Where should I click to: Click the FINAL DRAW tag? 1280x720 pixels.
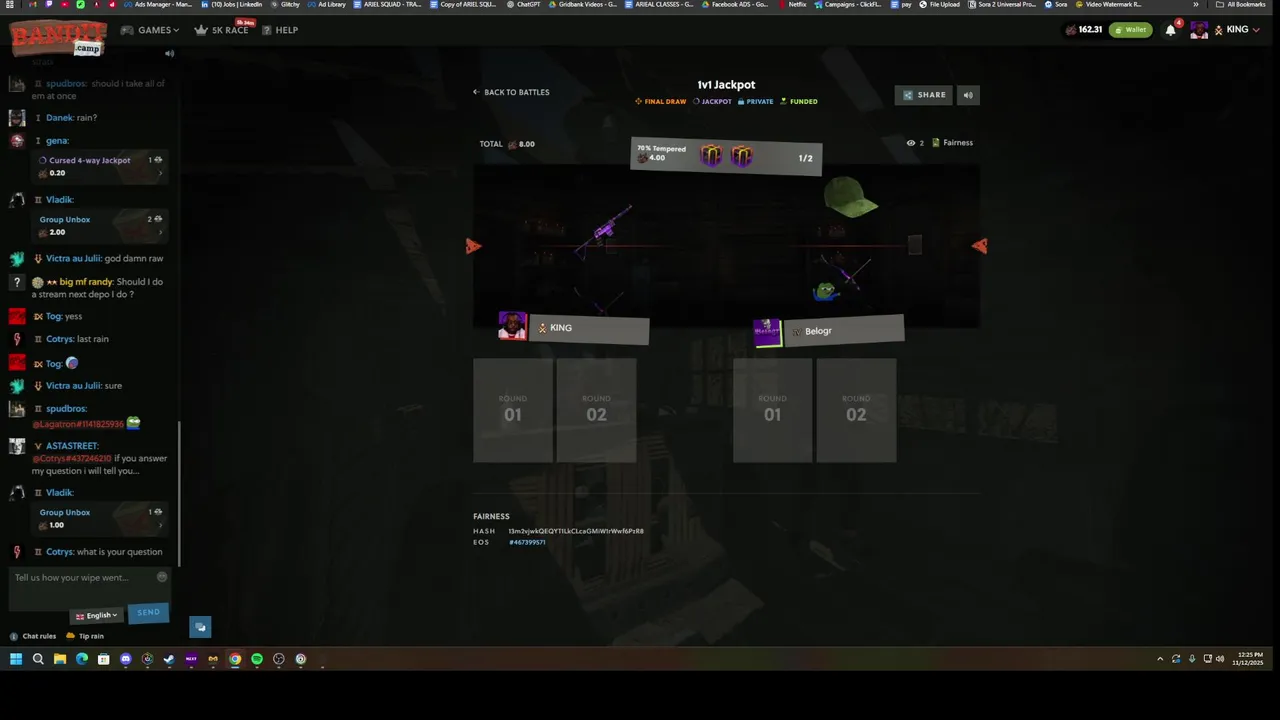(661, 102)
